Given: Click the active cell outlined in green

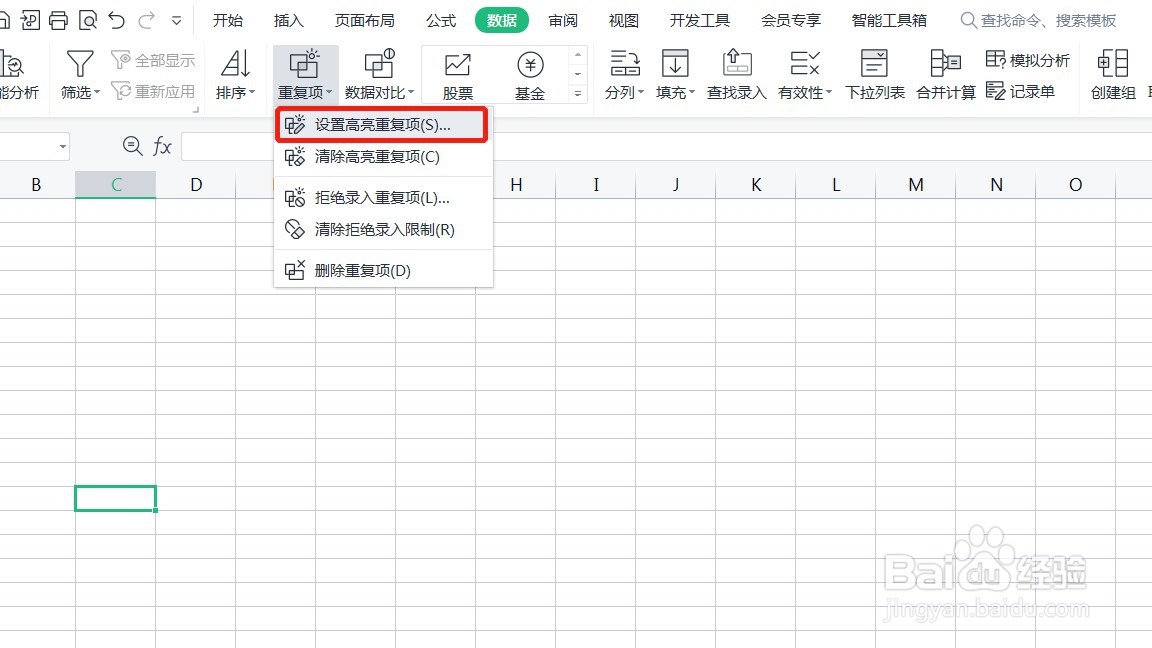Looking at the screenshot, I should [x=115, y=498].
